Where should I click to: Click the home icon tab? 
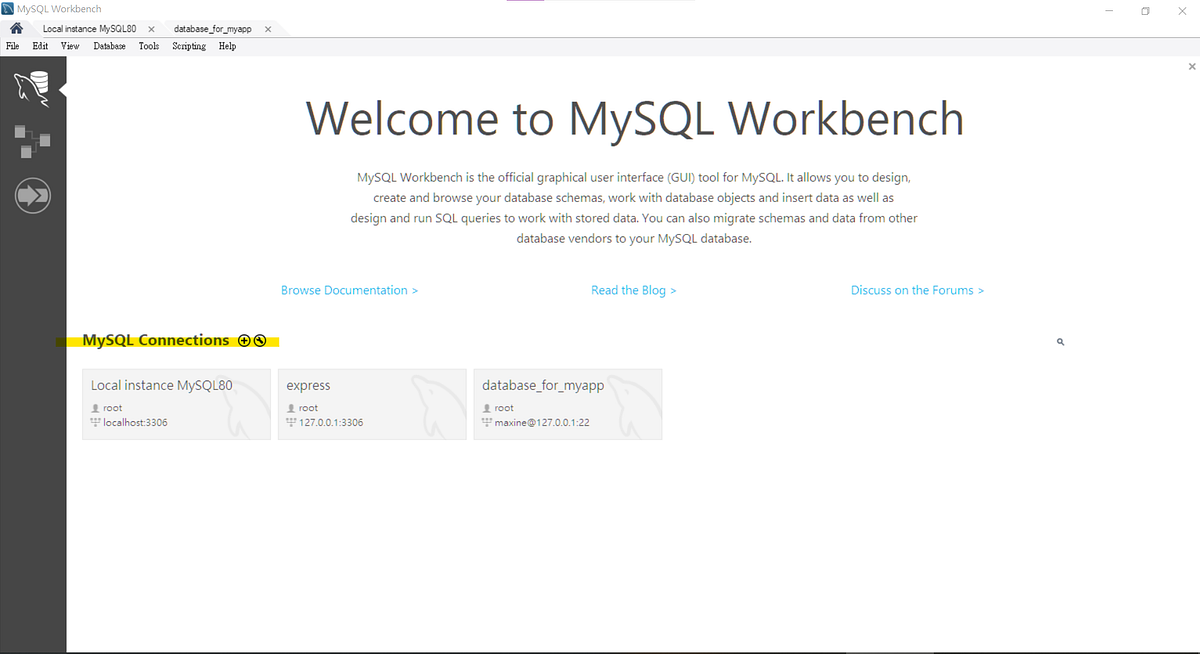(14, 29)
